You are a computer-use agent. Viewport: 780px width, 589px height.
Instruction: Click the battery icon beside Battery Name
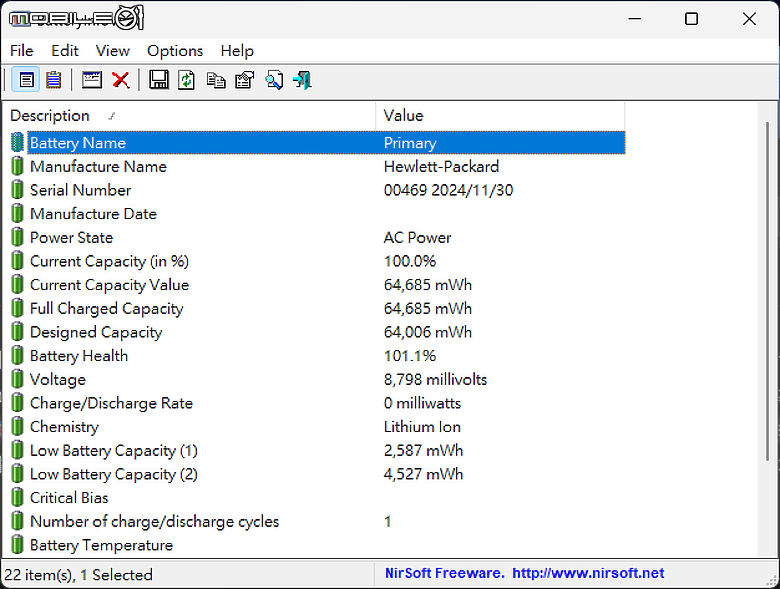[x=17, y=143]
